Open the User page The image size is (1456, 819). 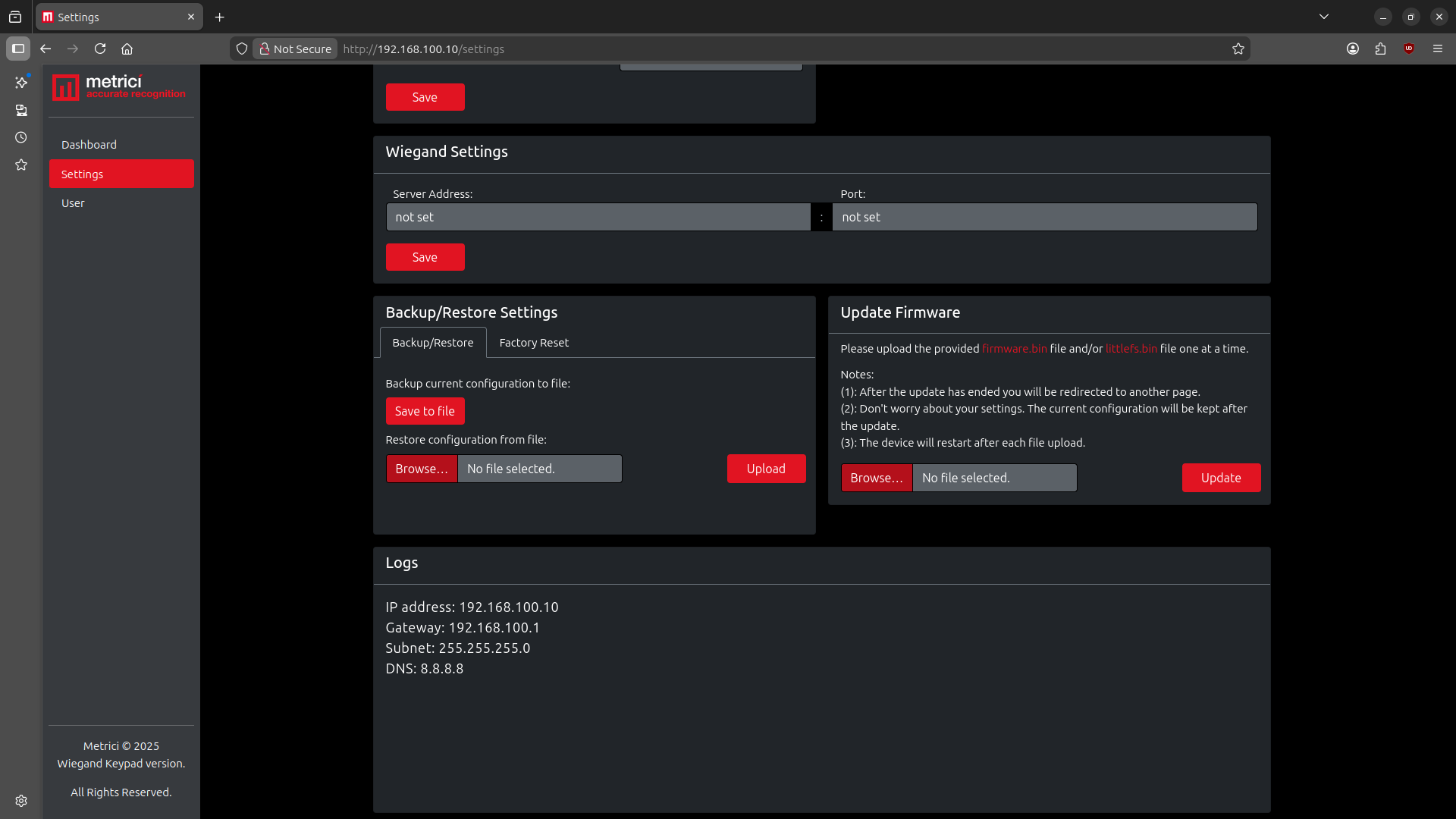pyautogui.click(x=121, y=203)
